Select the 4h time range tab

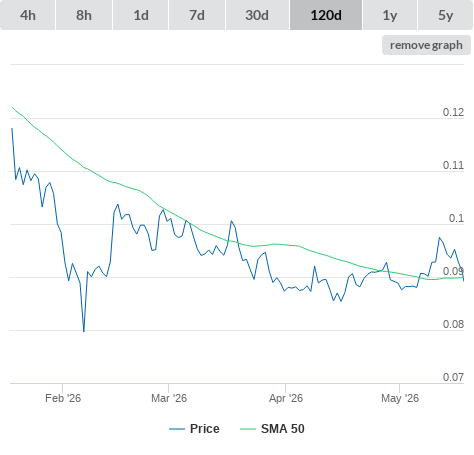point(28,15)
